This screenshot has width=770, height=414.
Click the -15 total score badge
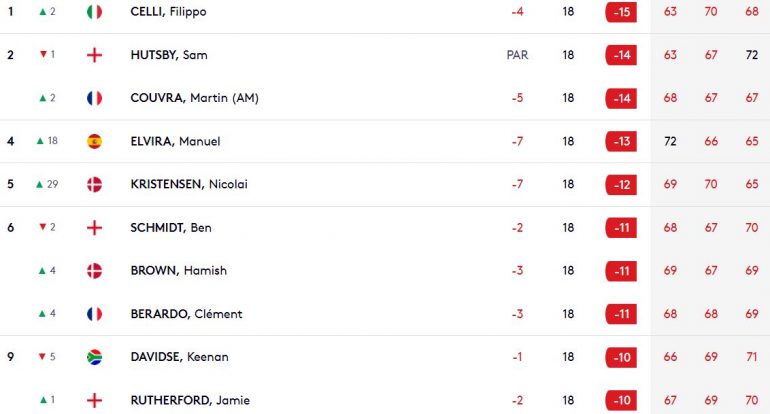pyautogui.click(x=621, y=12)
